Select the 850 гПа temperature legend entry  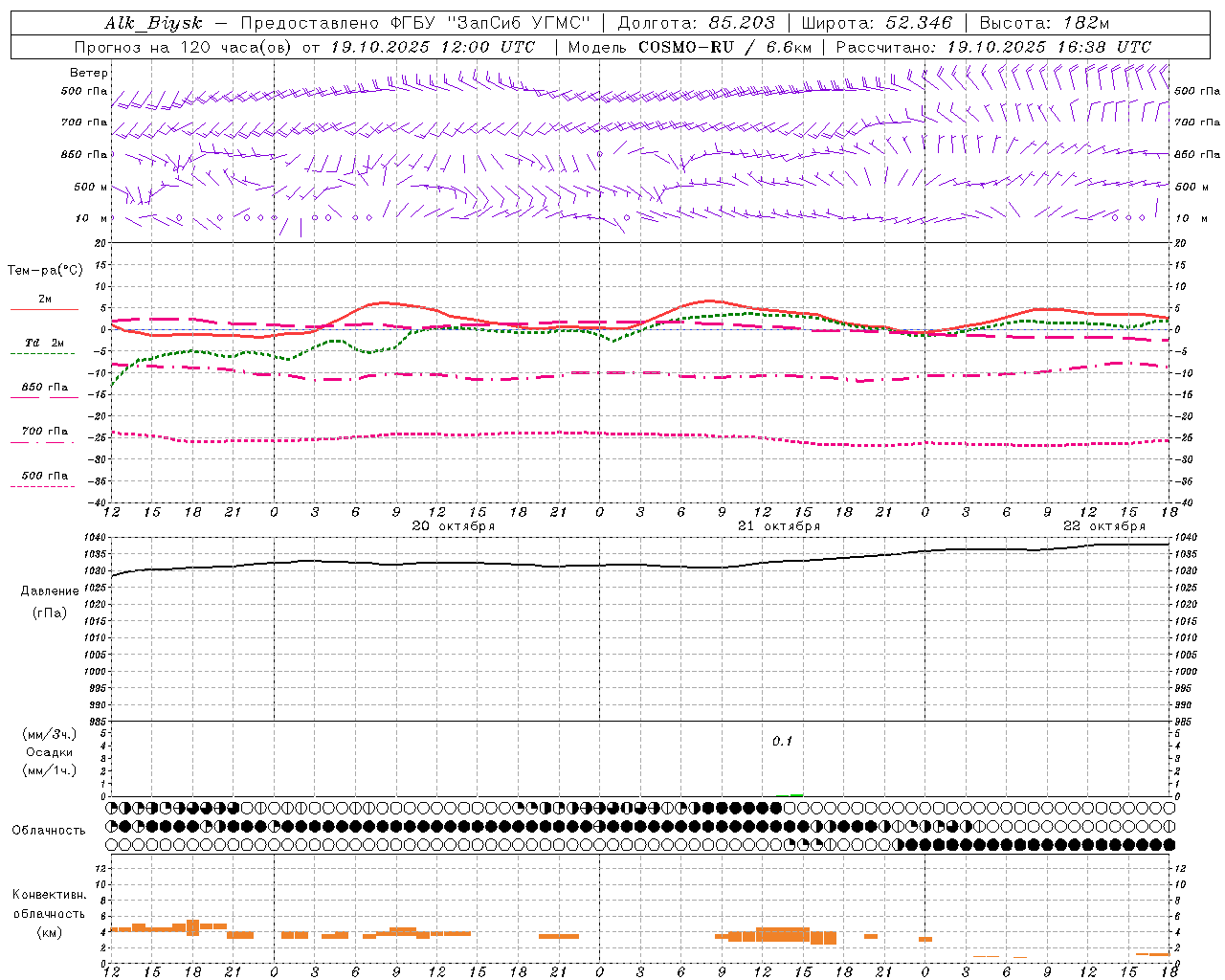[45, 387]
